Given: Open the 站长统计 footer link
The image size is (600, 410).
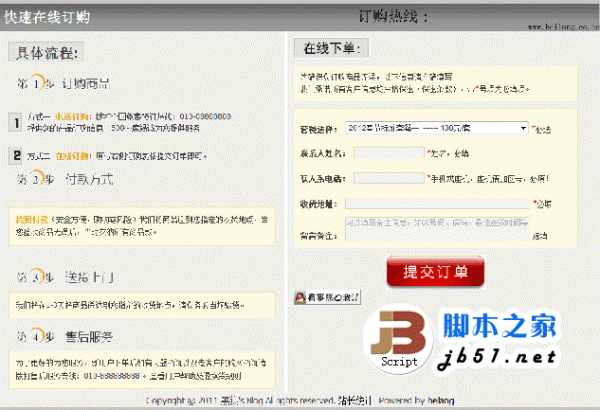Looking at the screenshot, I should coord(354,400).
